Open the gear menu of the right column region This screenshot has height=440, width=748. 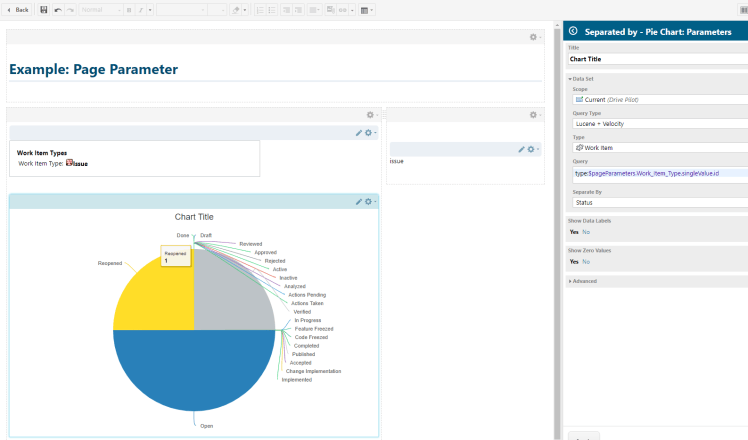click(x=533, y=115)
